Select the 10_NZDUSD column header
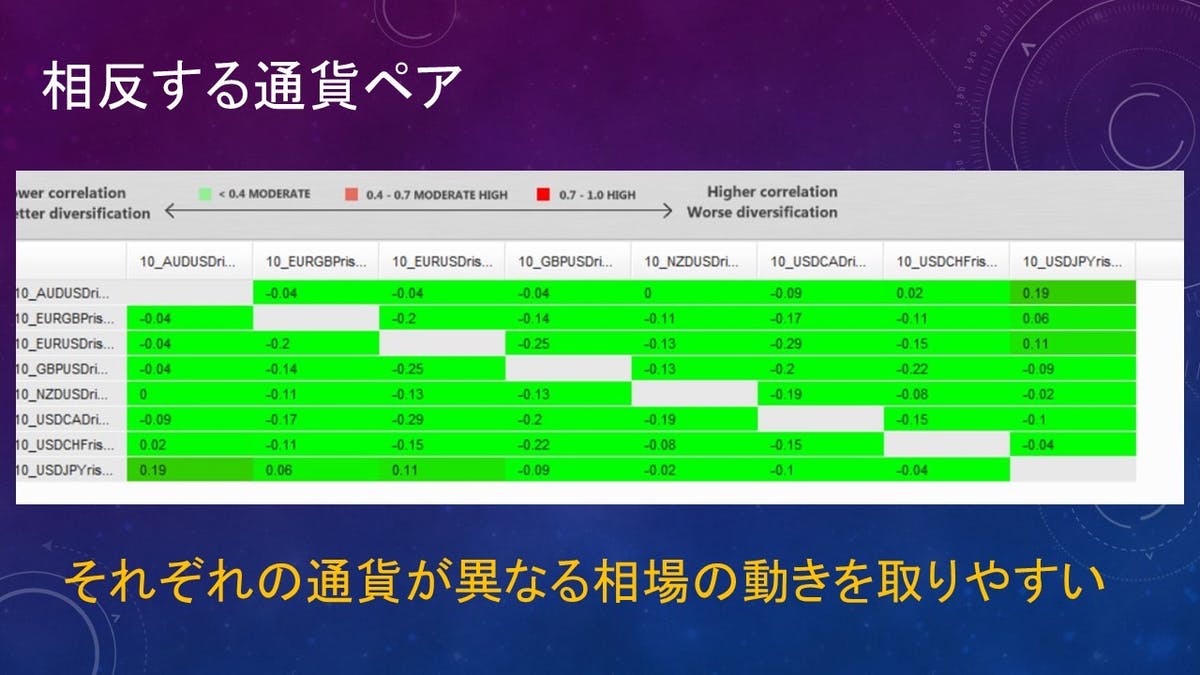Viewport: 1200px width, 675px height. pos(693,261)
